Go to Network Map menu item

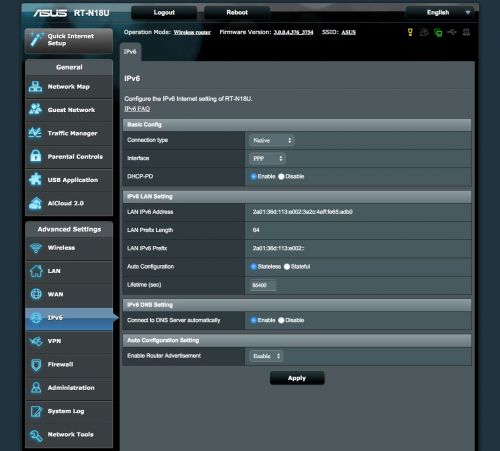pyautogui.click(x=69, y=87)
